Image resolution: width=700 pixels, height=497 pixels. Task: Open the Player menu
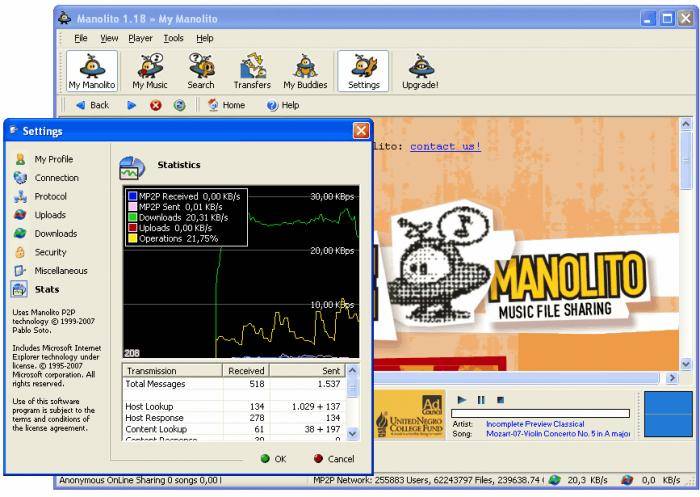140,38
